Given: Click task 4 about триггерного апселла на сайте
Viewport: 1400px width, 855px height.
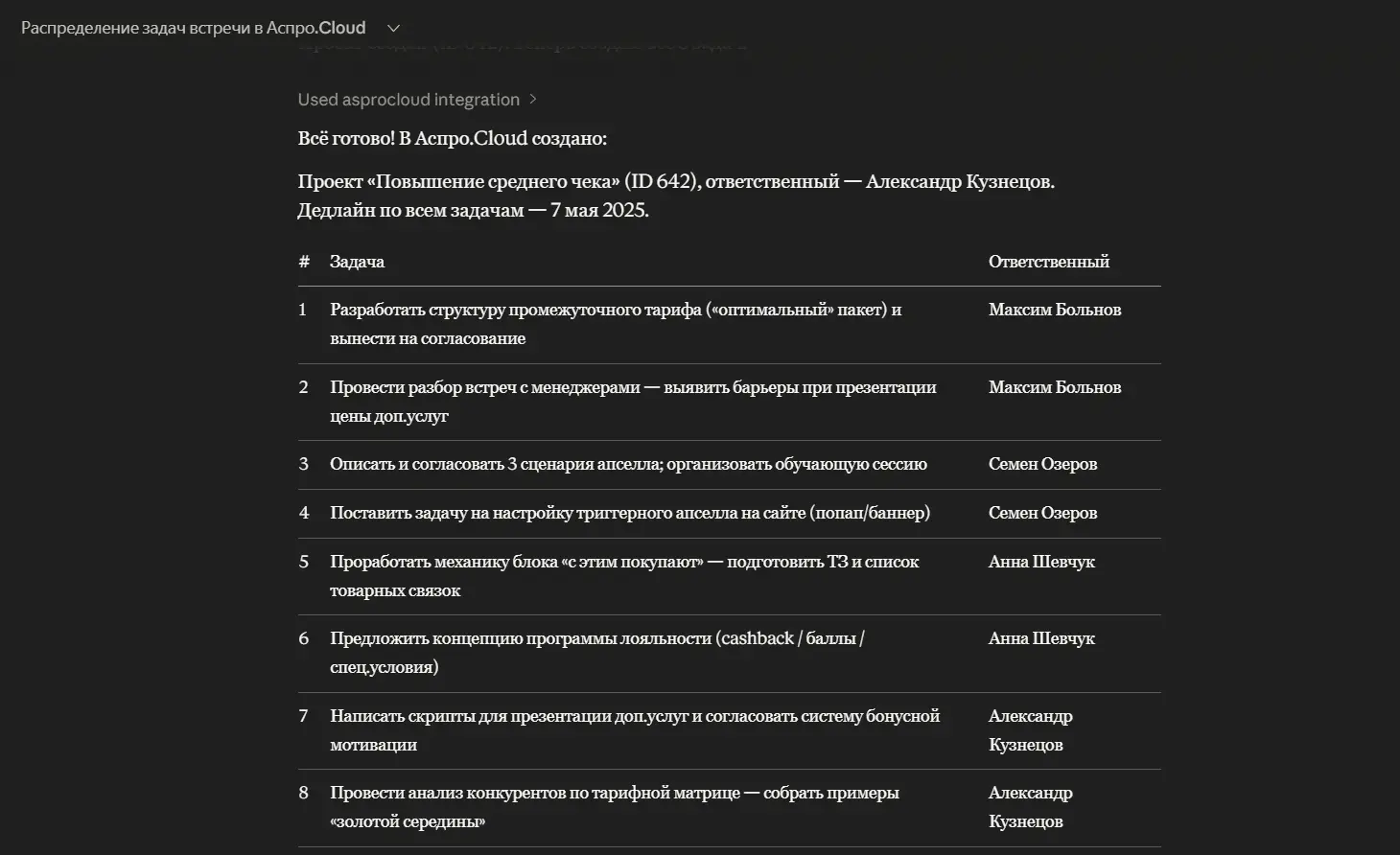Looking at the screenshot, I should point(629,513).
